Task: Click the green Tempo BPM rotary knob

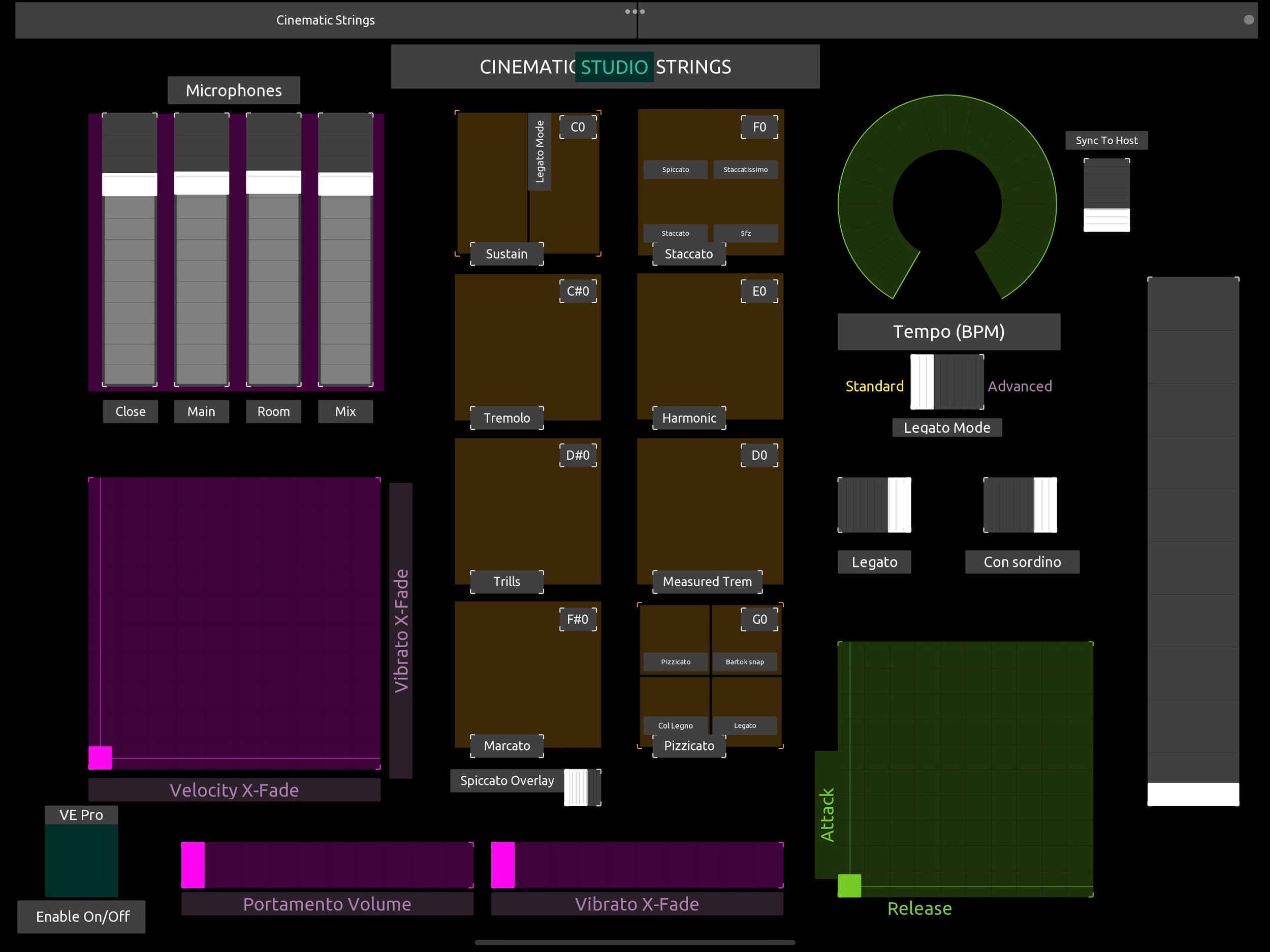Action: [947, 197]
